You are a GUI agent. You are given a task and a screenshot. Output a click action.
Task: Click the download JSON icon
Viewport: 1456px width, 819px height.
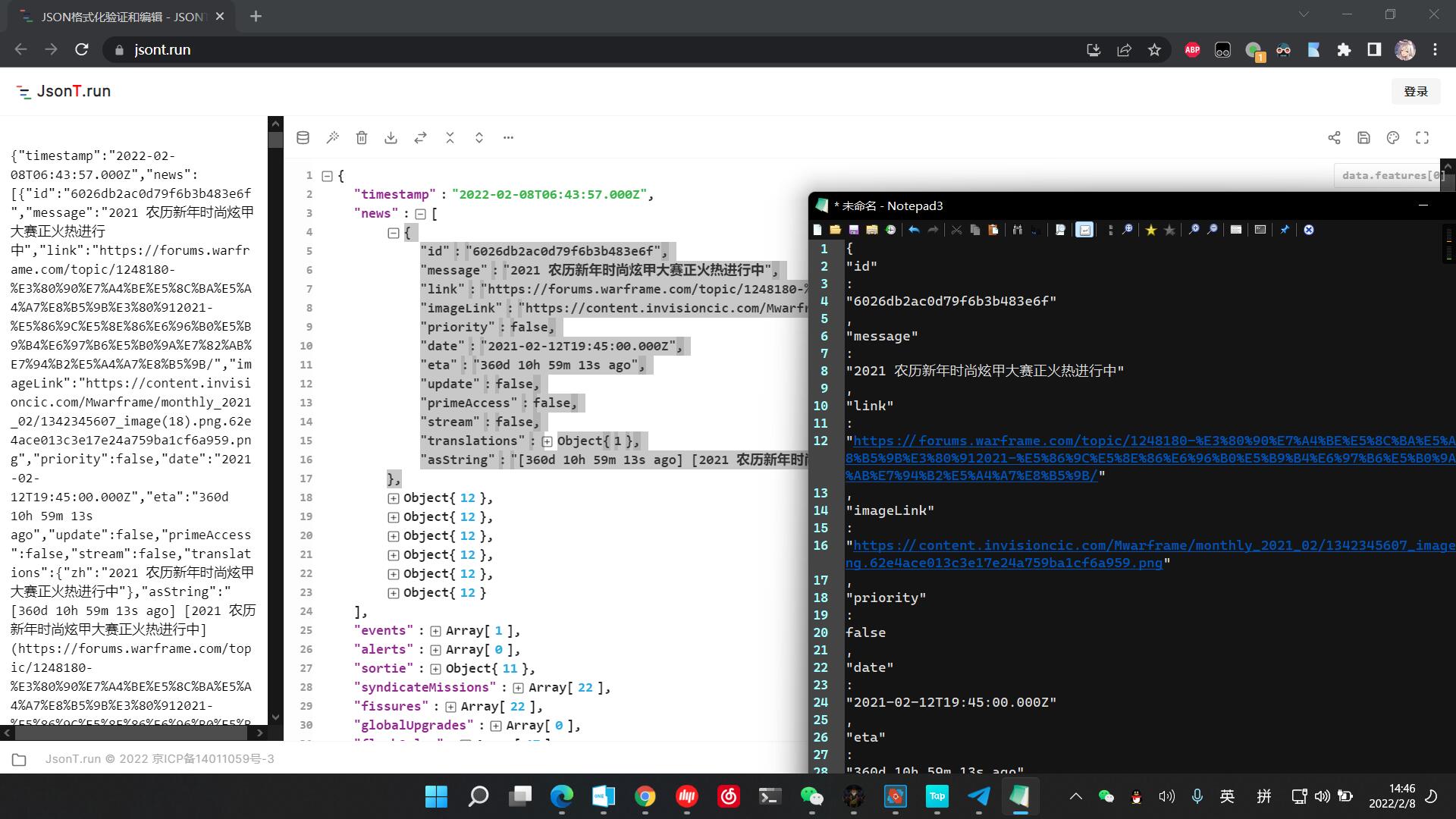[391, 137]
